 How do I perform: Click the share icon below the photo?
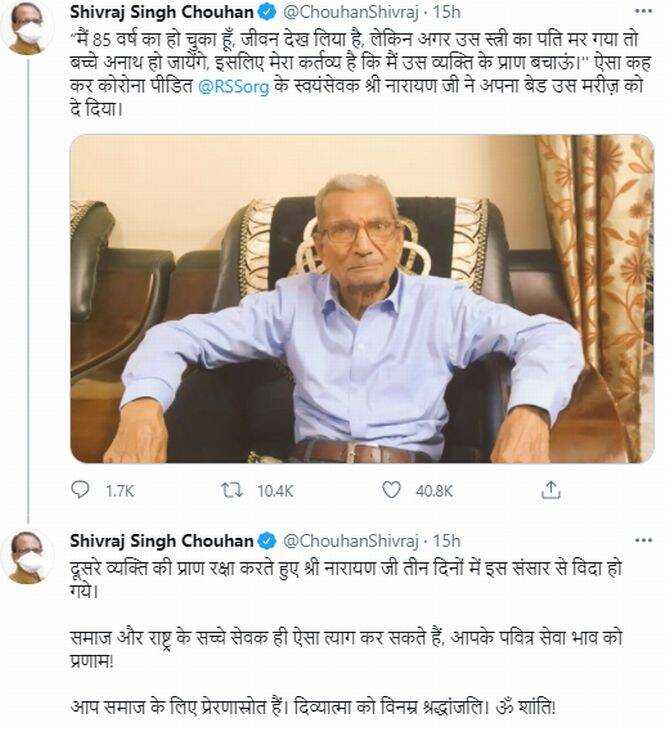coord(551,490)
